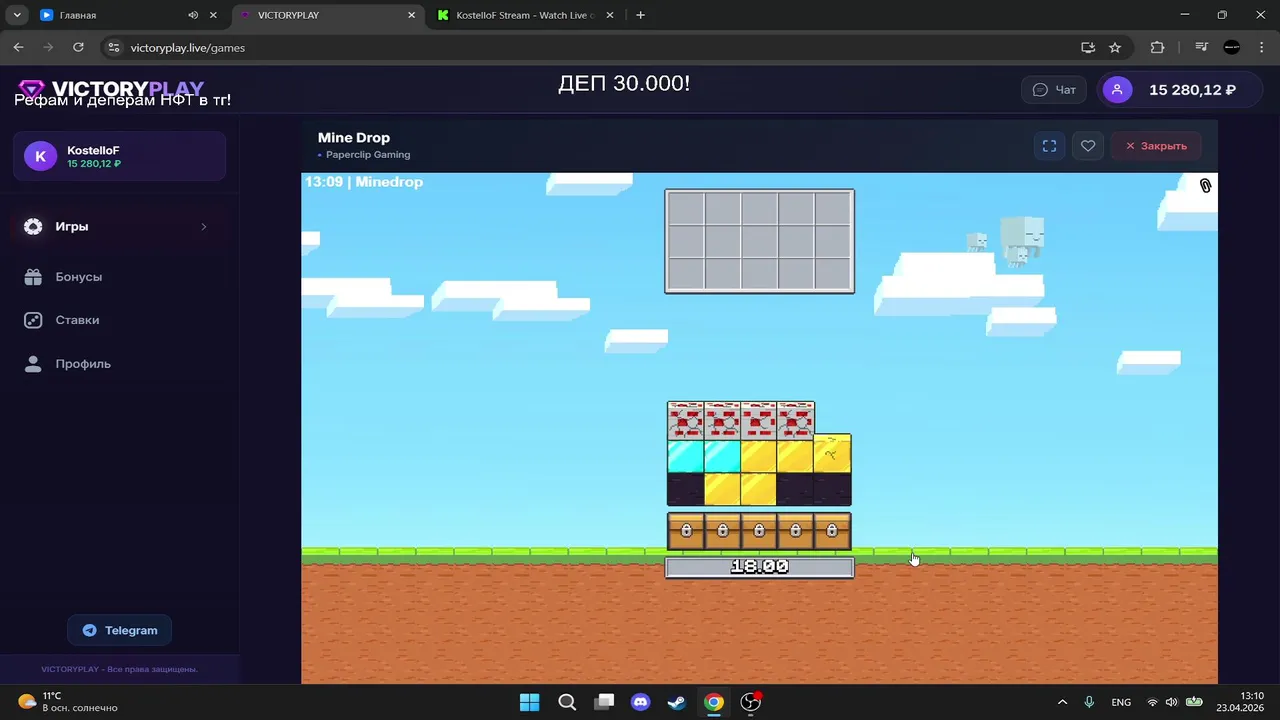Close the VICTORYPLAY browser tab
The height and width of the screenshot is (720, 1280).
[412, 15]
